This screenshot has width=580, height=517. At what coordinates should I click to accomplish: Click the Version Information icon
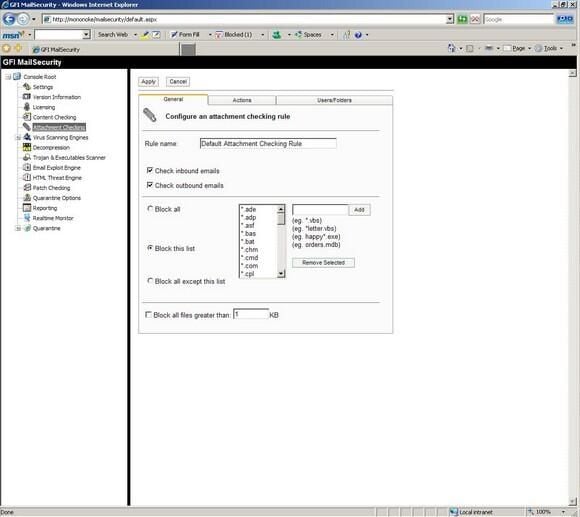coord(27,97)
